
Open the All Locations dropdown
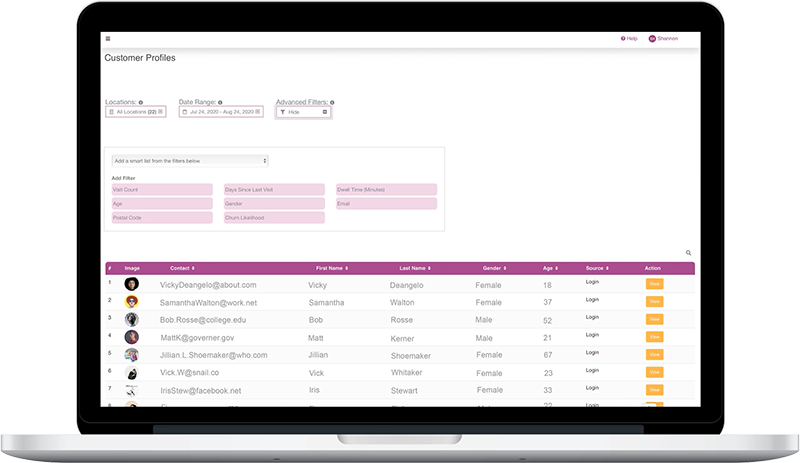[x=138, y=112]
